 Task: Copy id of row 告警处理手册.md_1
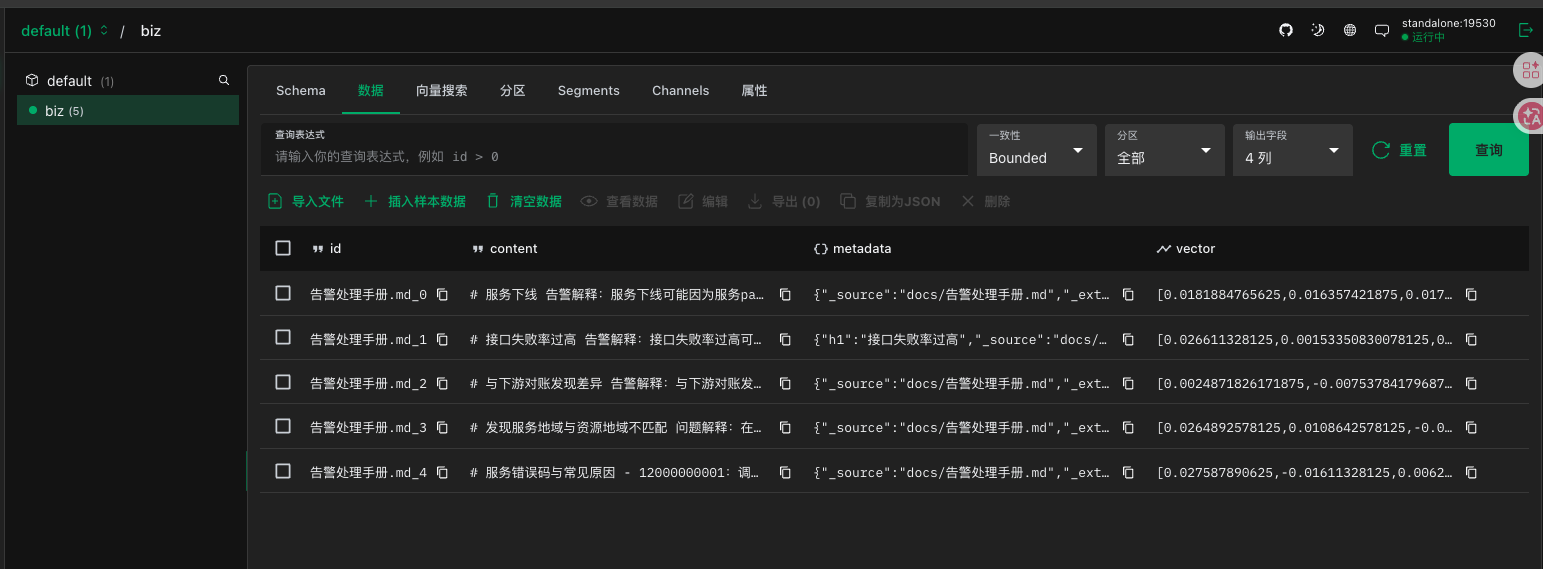[x=442, y=339]
